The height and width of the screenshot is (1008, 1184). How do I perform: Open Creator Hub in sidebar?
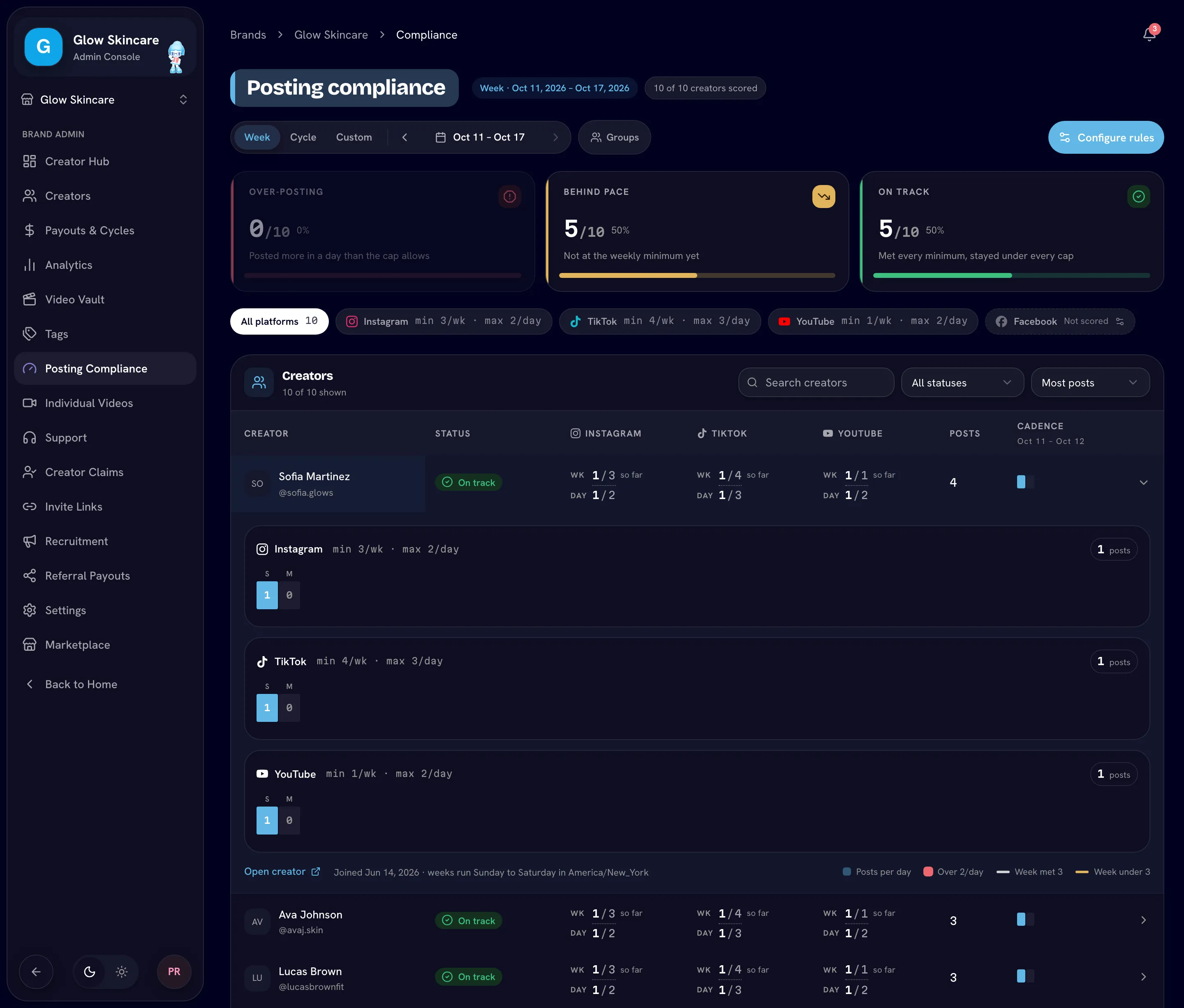[x=105, y=161]
